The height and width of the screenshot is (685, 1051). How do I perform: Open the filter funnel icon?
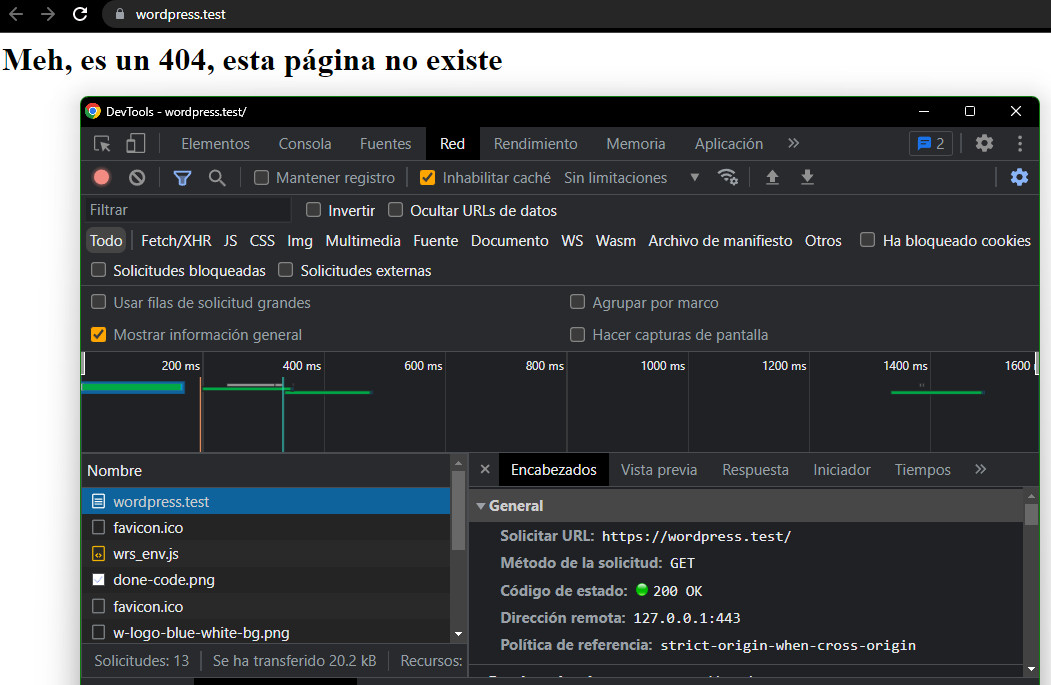click(x=181, y=177)
